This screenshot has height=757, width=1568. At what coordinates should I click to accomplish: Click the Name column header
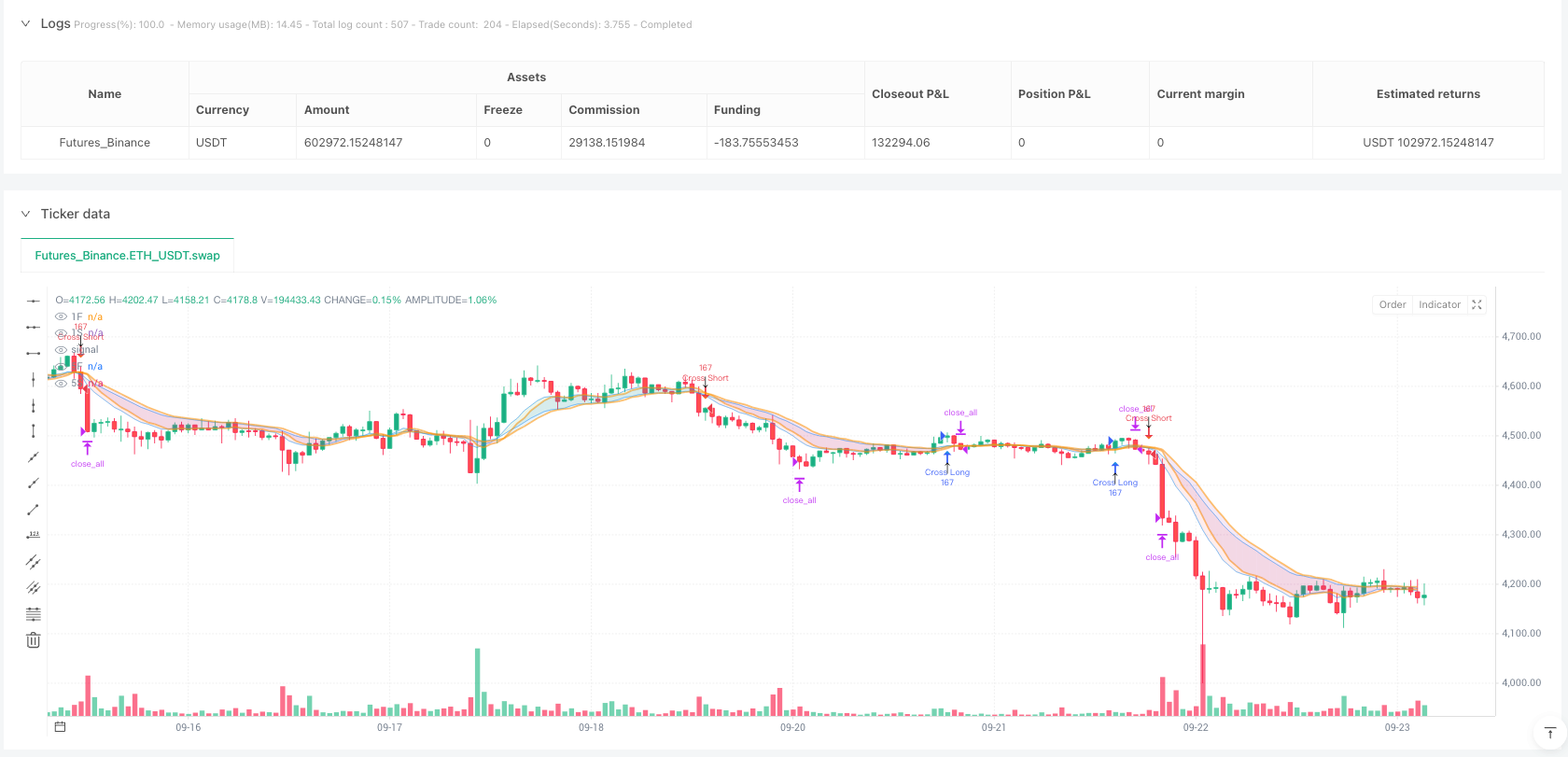[x=105, y=93]
